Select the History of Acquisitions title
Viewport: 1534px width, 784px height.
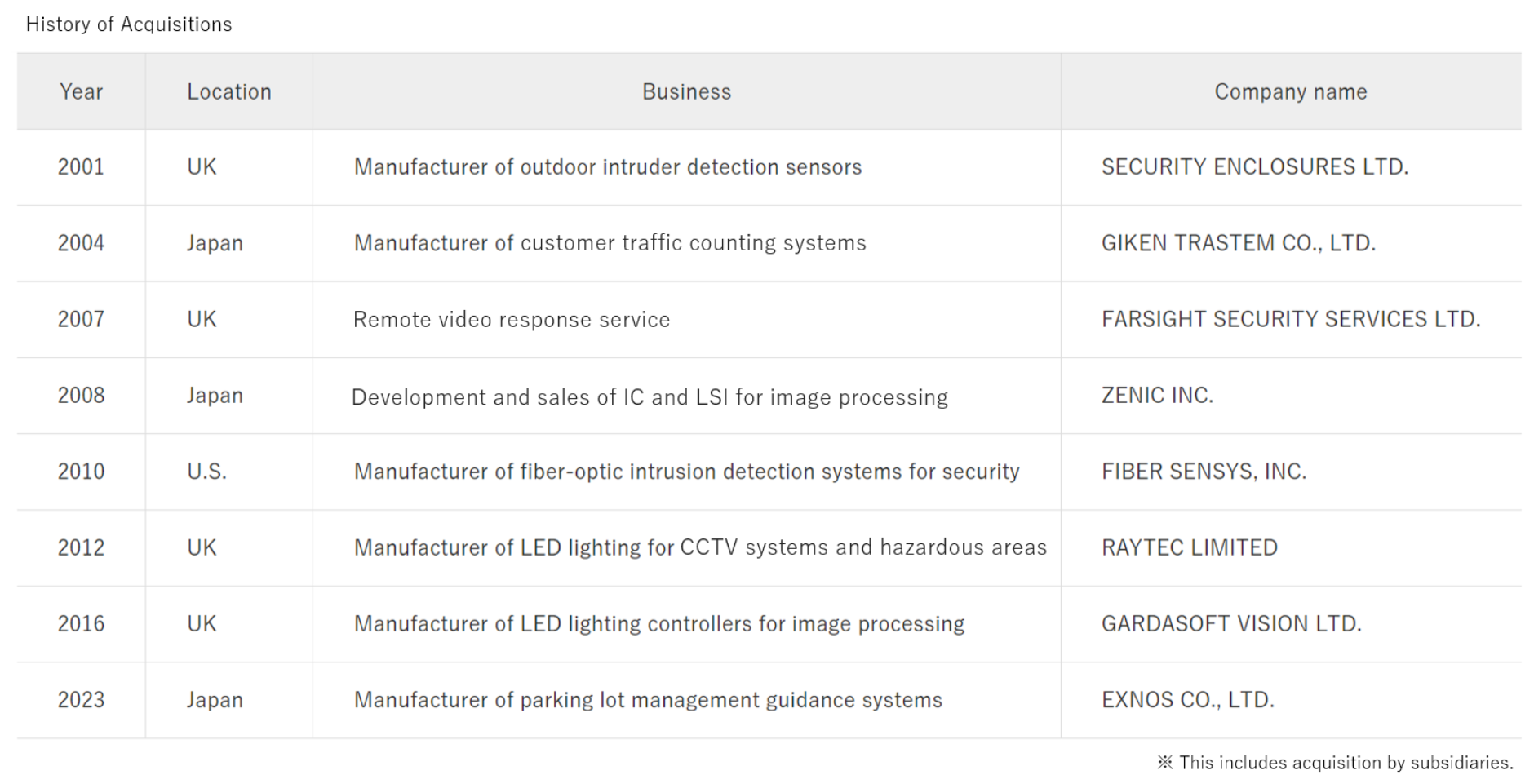pyautogui.click(x=129, y=24)
